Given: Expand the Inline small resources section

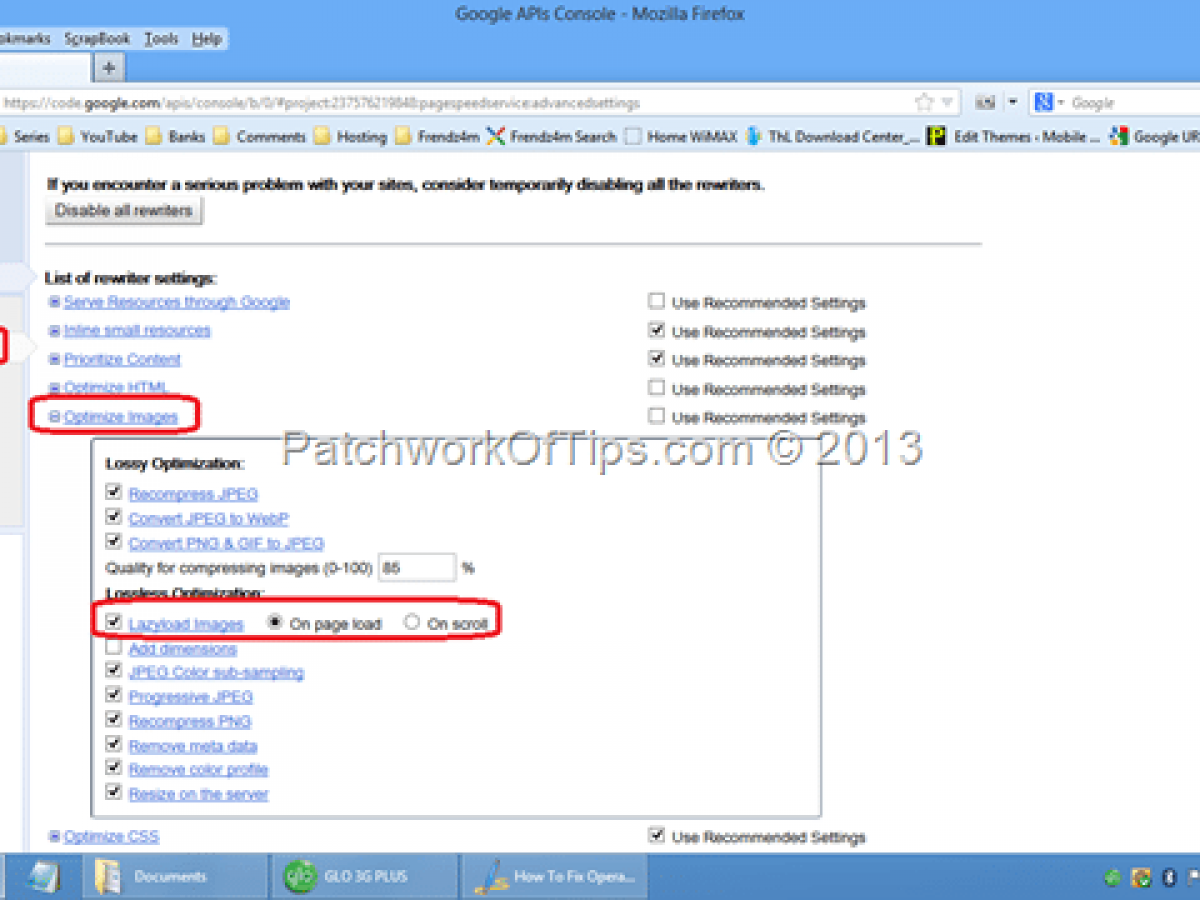Looking at the screenshot, I should (55, 330).
